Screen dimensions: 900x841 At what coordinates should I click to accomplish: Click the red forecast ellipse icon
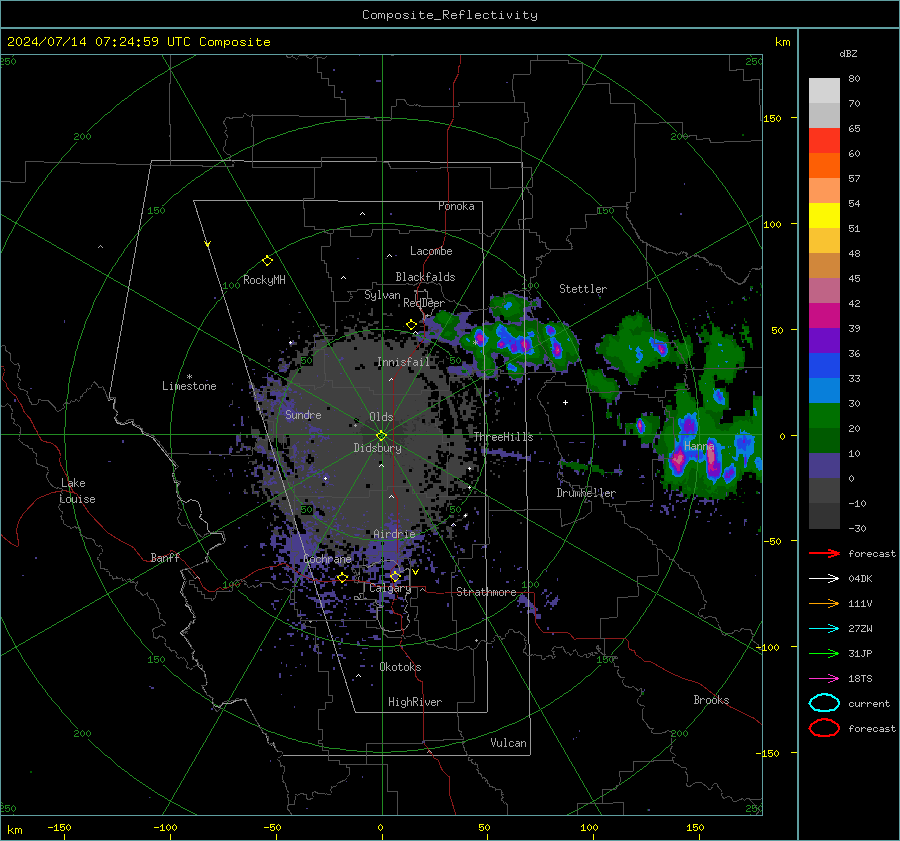coord(824,728)
